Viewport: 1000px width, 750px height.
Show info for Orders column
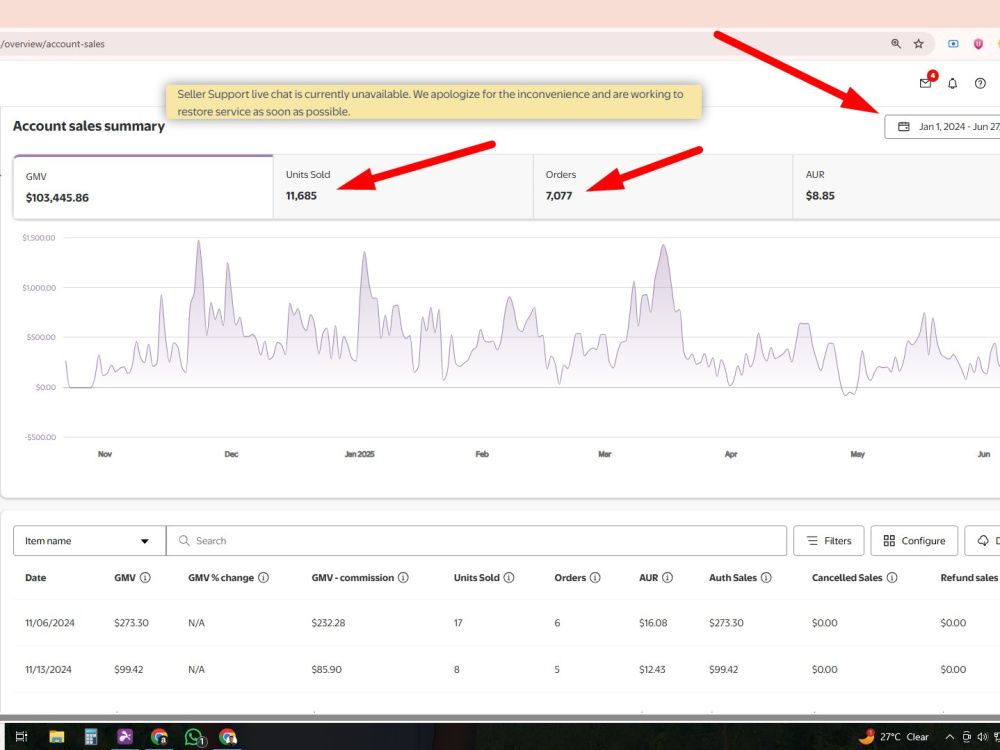pyautogui.click(x=595, y=577)
